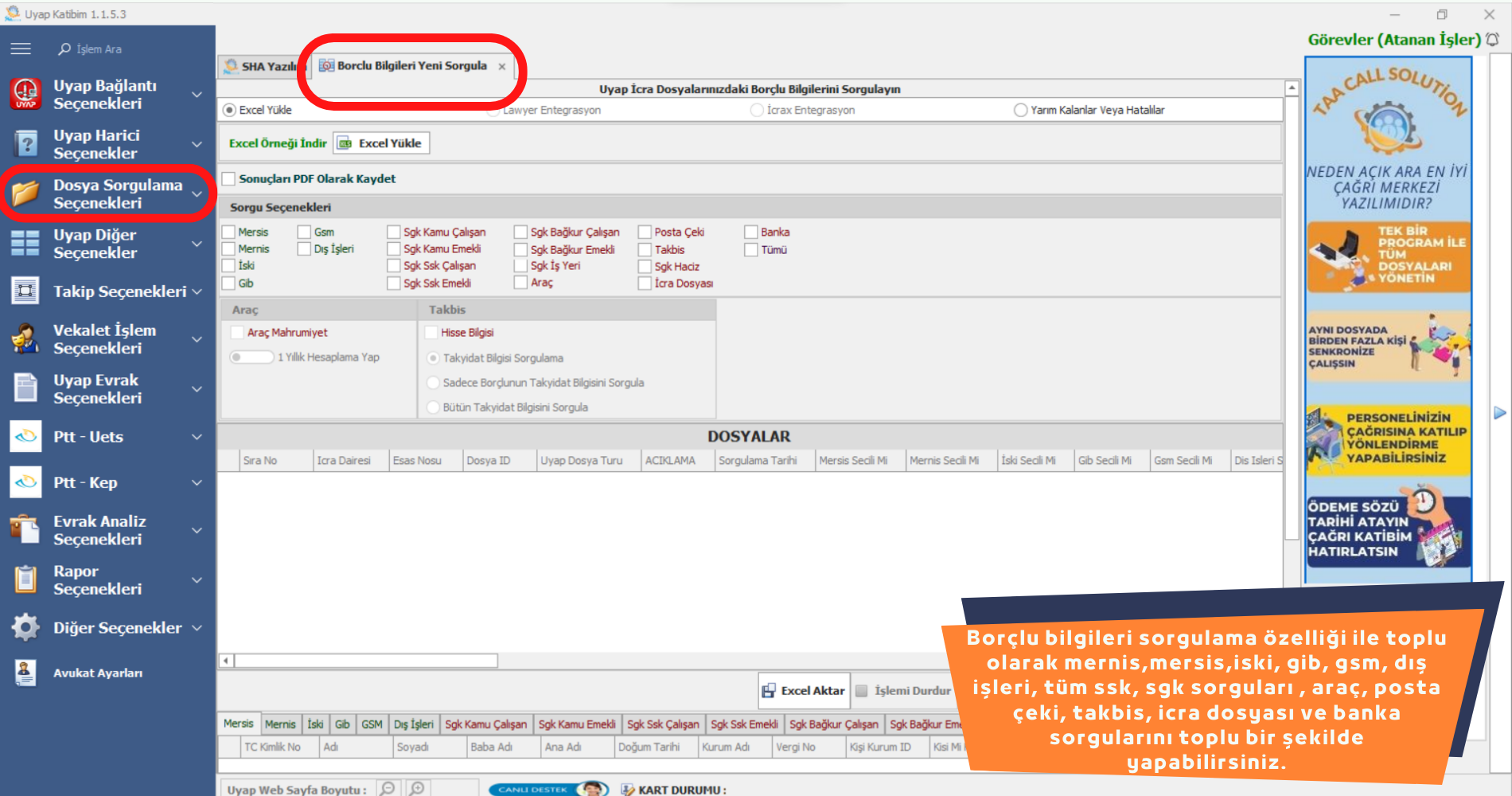This screenshot has height=796, width=1512.
Task: Enable Sonuçları PDF Olarak Kaydet
Action: pyautogui.click(x=228, y=179)
